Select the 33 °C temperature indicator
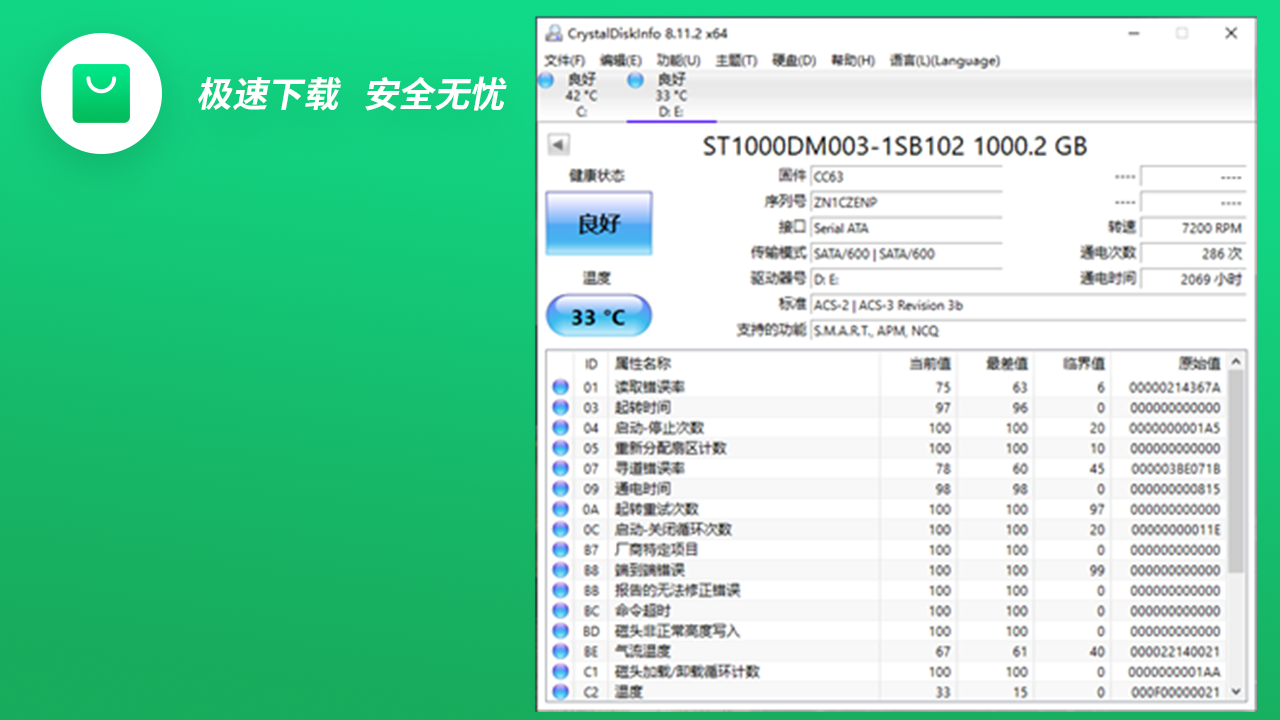This screenshot has height=720, width=1280. tap(597, 314)
